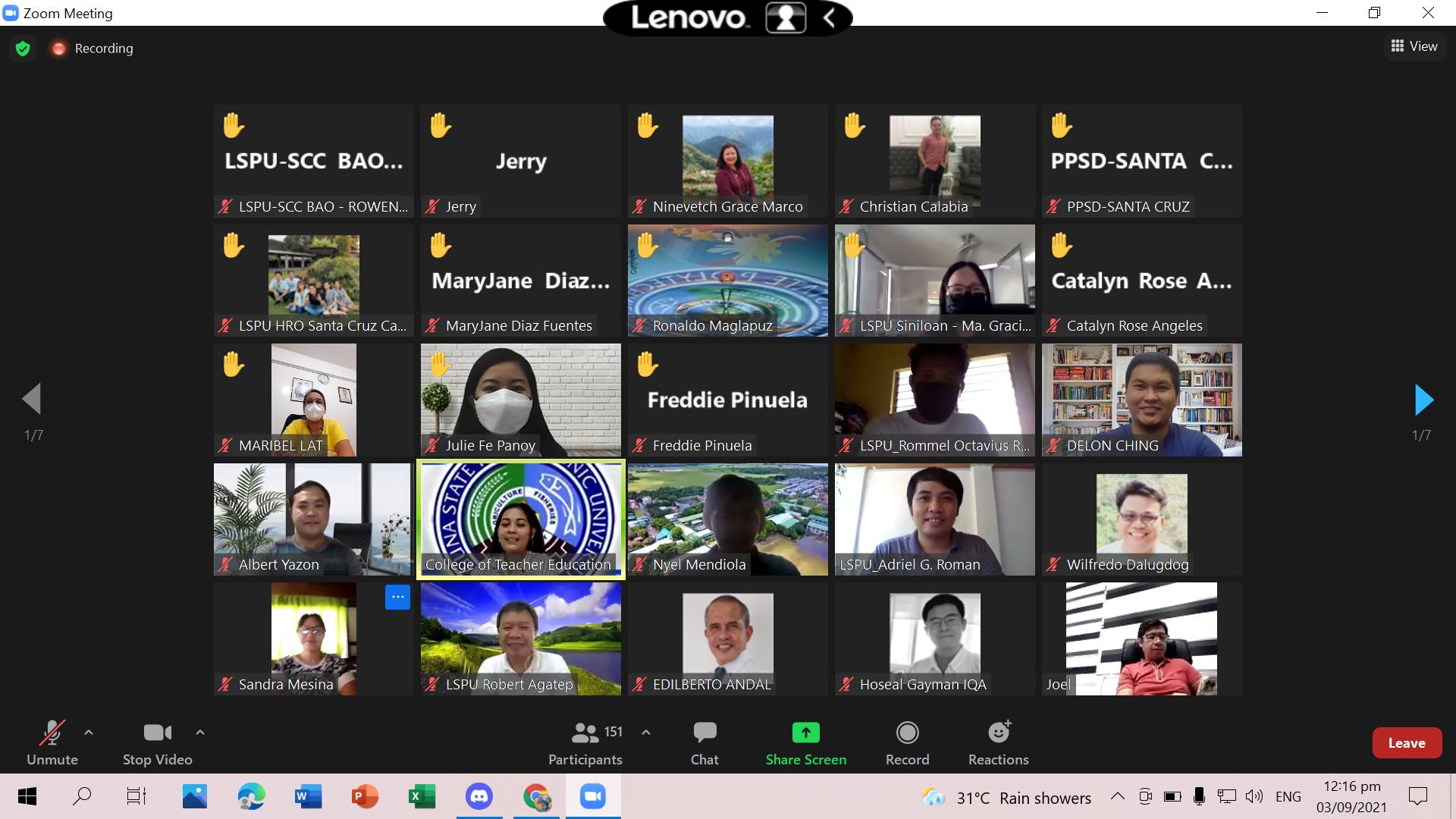Collapse the Lenovo overlay with arrow
This screenshot has width=1456, height=819.
830,18
